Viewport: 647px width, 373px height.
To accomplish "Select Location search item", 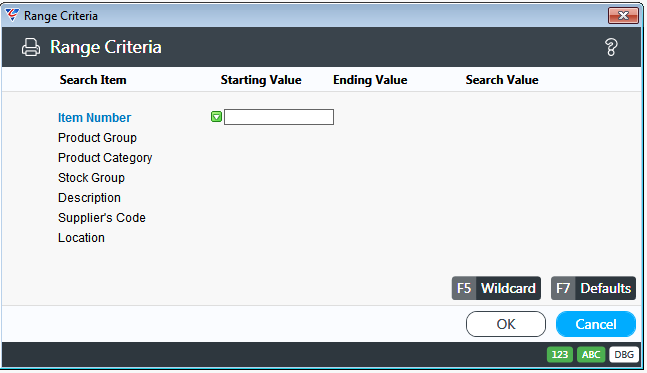I will (81, 238).
